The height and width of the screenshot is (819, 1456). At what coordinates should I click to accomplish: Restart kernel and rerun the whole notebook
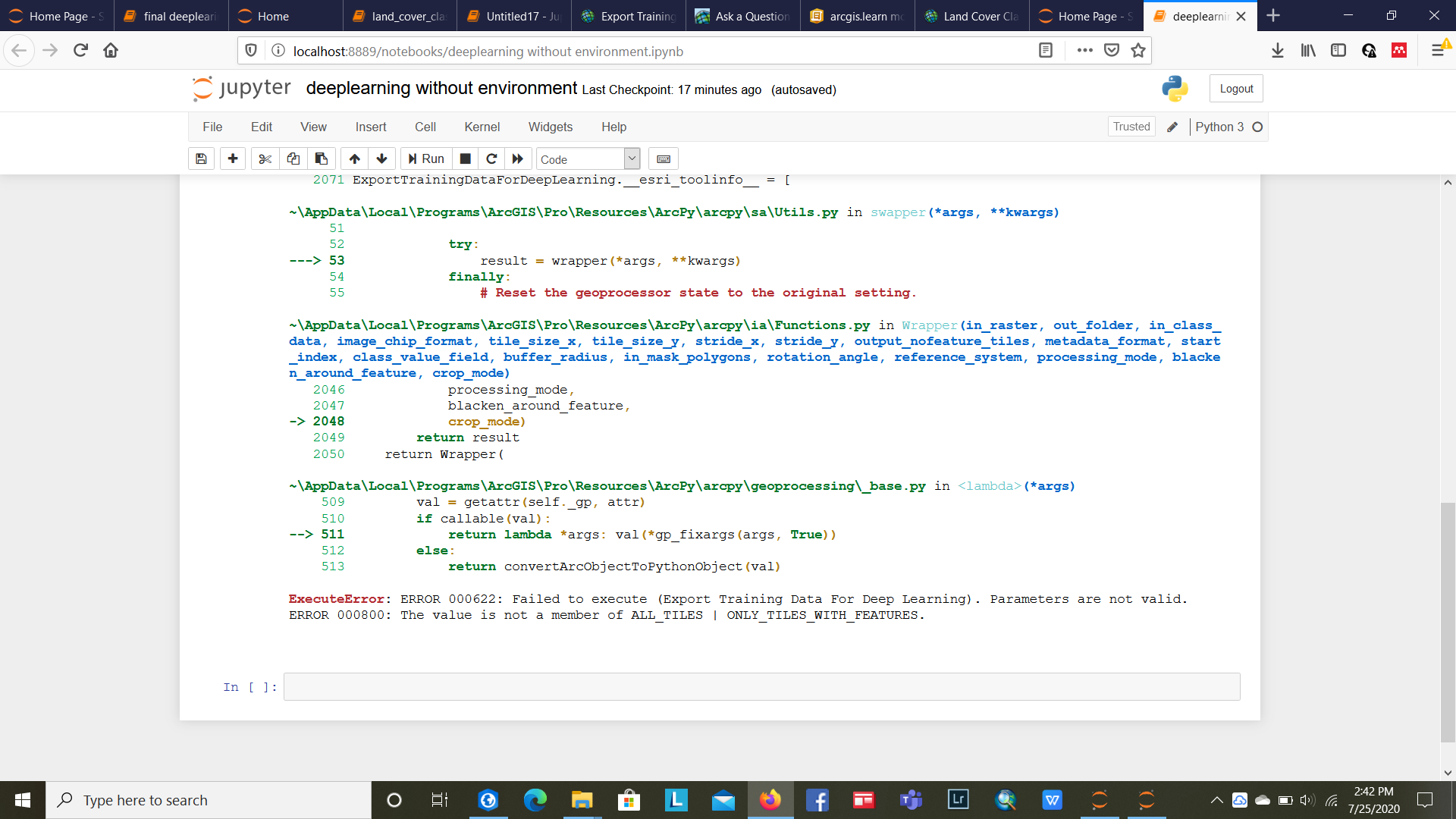click(x=518, y=158)
